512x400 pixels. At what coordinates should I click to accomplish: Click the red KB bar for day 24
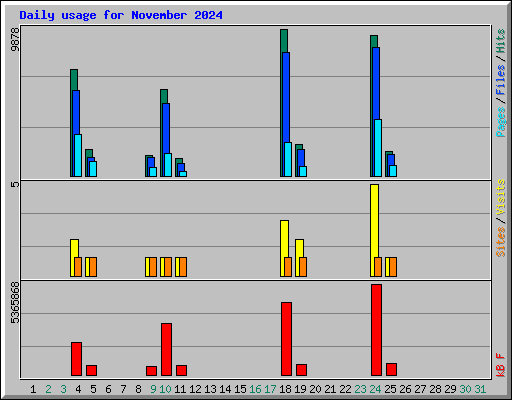376,330
